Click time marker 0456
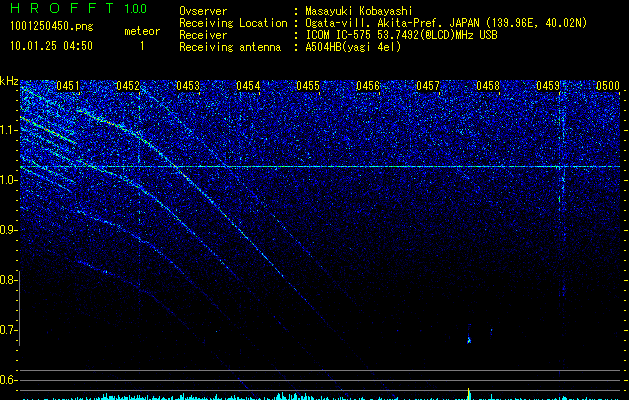Screen dimensions: 629x400 point(368,86)
